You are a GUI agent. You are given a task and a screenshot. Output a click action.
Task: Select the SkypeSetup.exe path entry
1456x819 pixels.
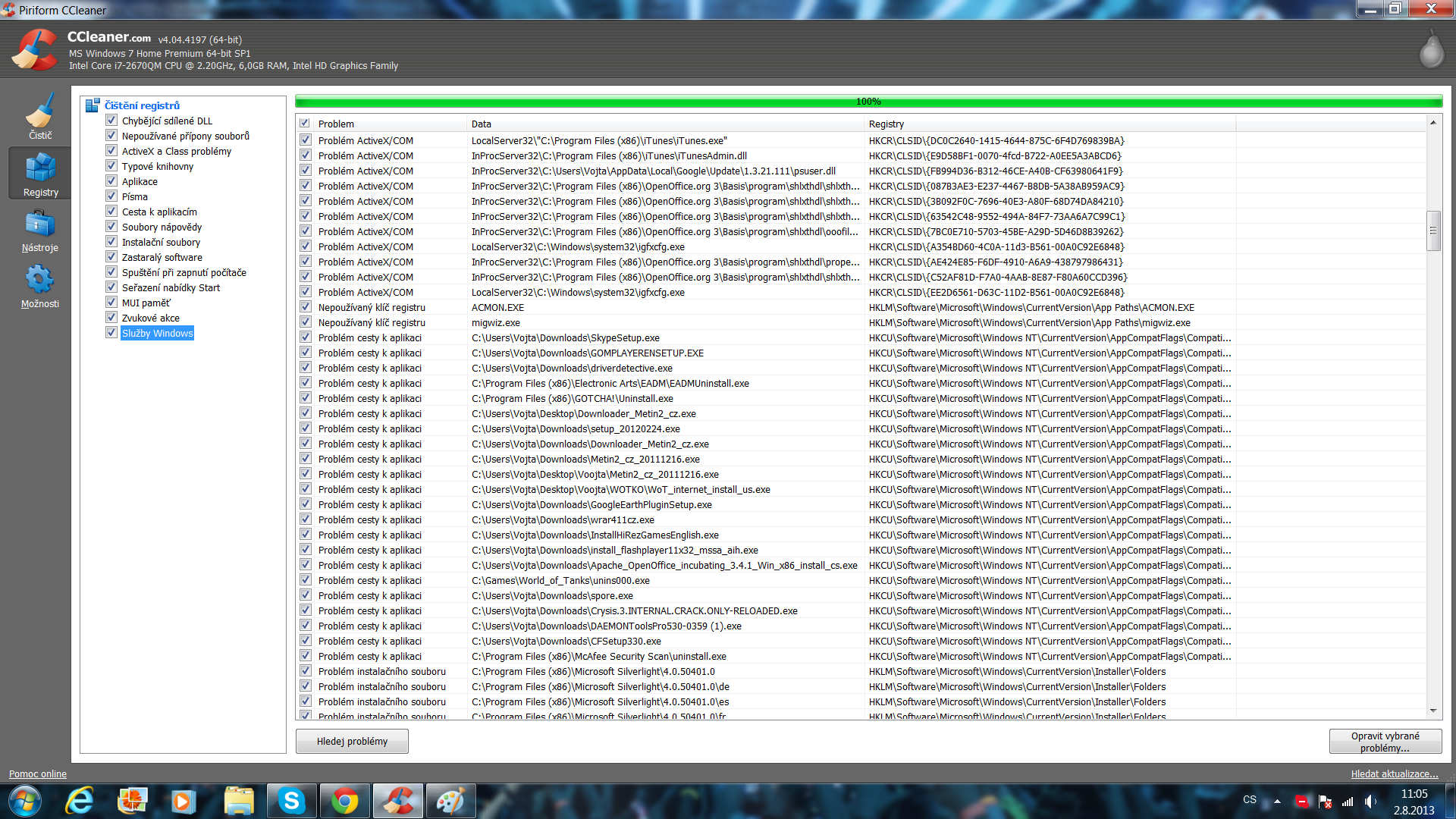point(565,337)
